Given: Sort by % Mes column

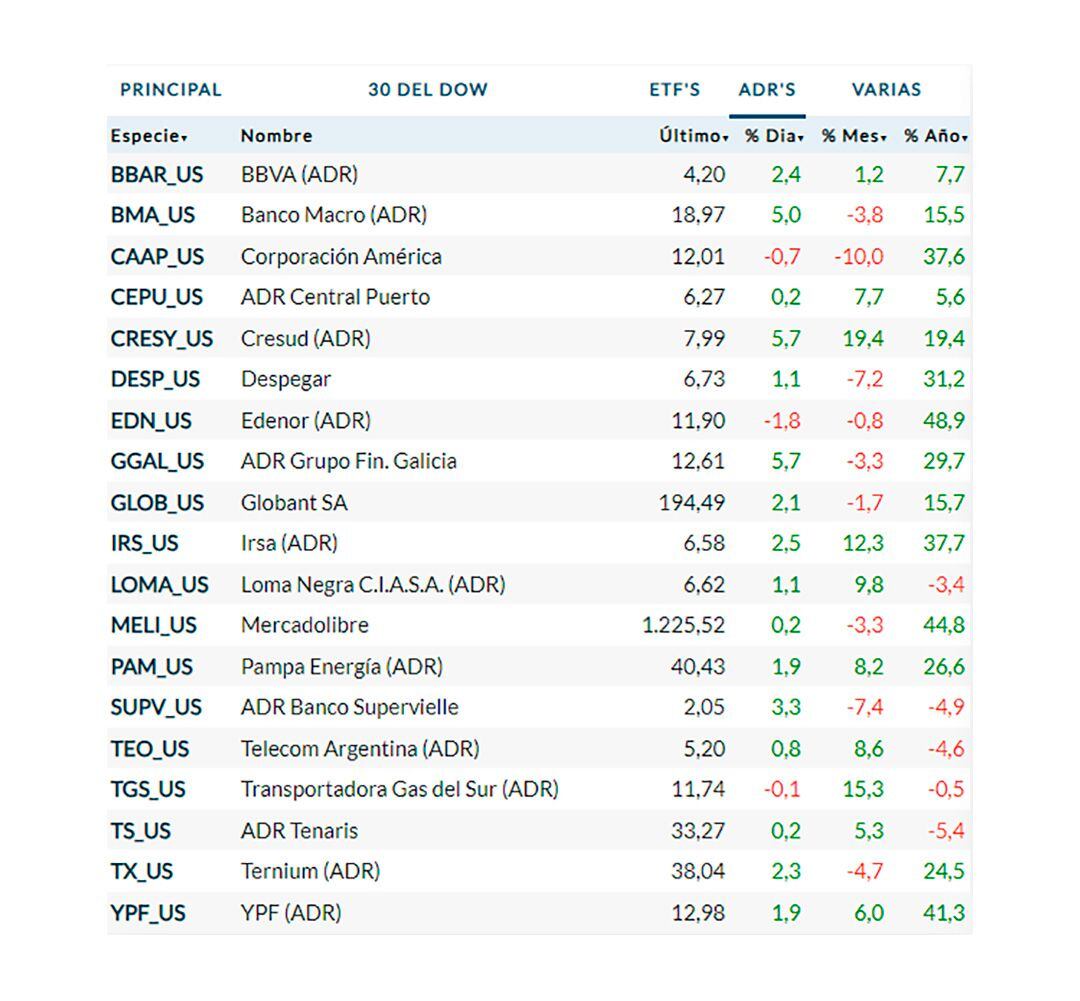Looking at the screenshot, I should pyautogui.click(x=853, y=136).
